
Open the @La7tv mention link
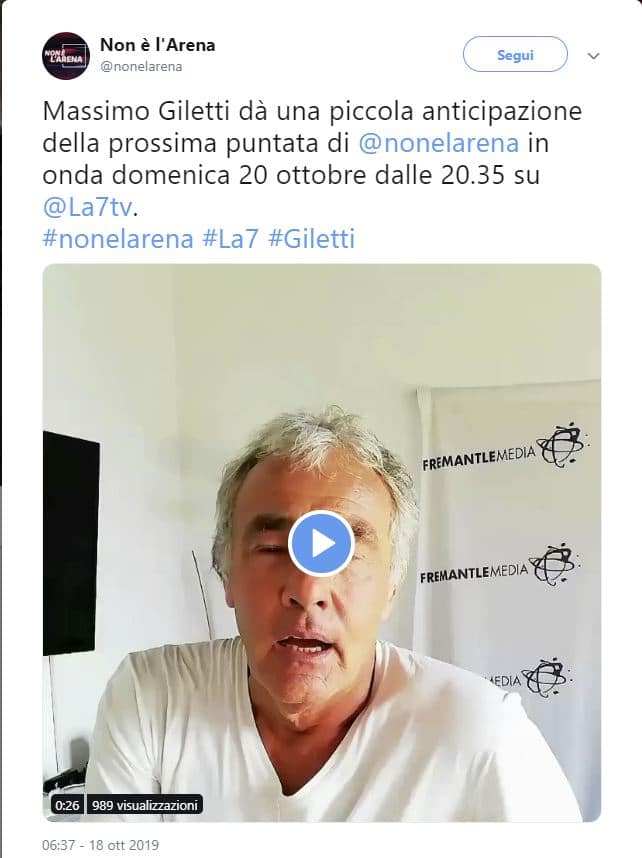tap(88, 207)
